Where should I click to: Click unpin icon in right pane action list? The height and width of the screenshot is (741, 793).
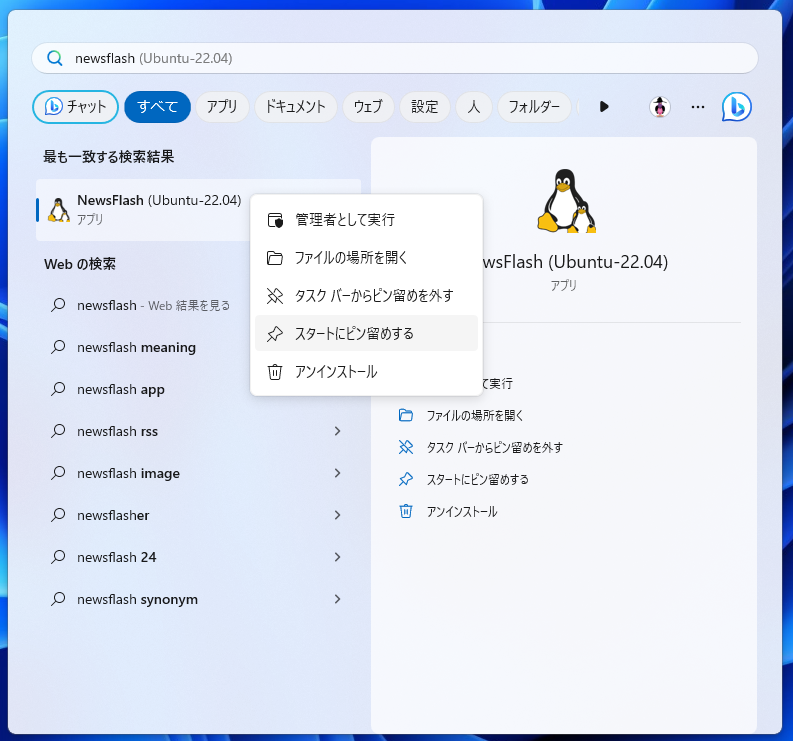point(406,447)
